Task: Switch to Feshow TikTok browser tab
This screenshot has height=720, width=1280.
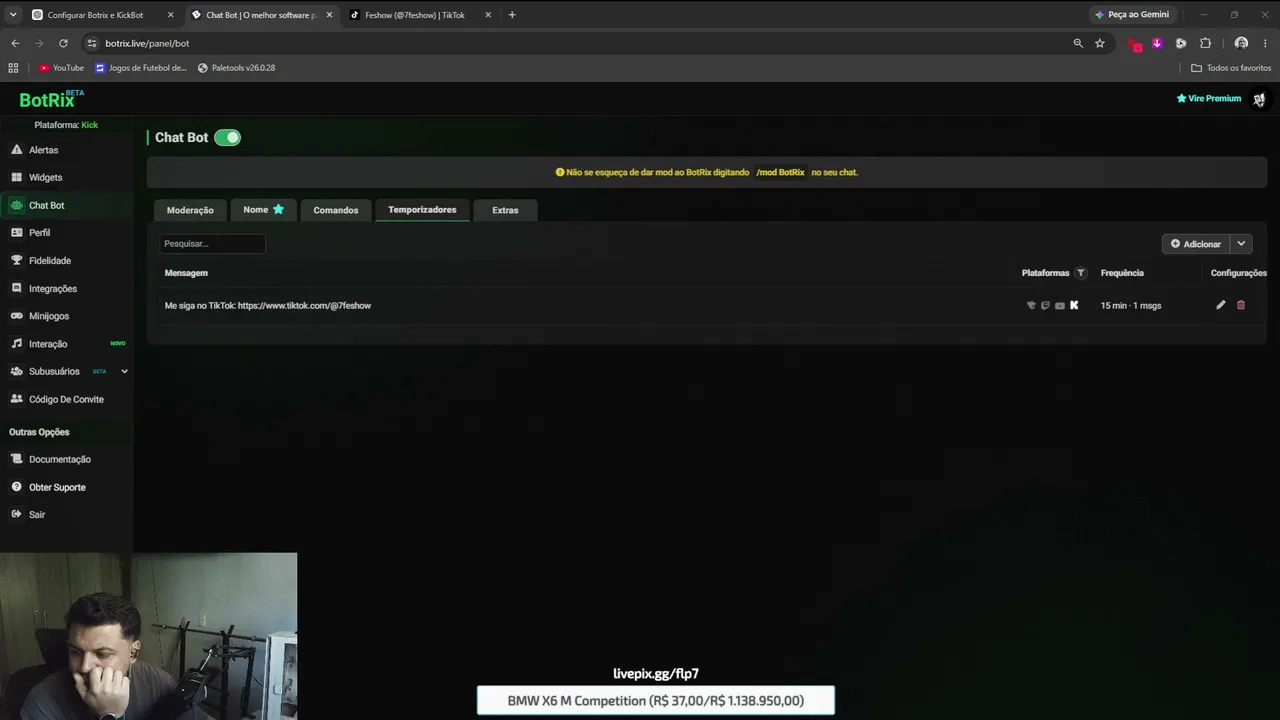Action: pos(414,15)
